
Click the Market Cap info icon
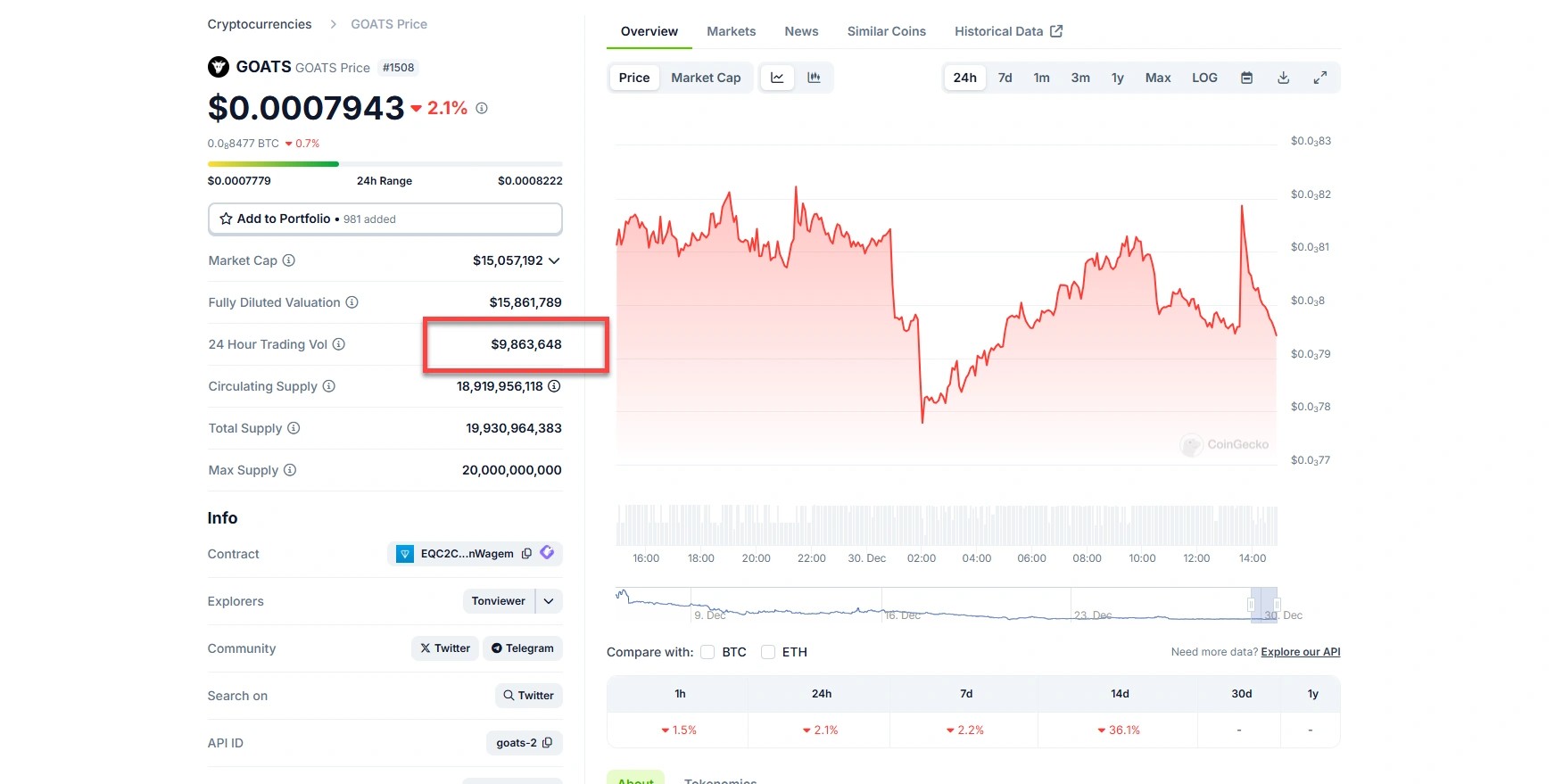pyautogui.click(x=289, y=260)
